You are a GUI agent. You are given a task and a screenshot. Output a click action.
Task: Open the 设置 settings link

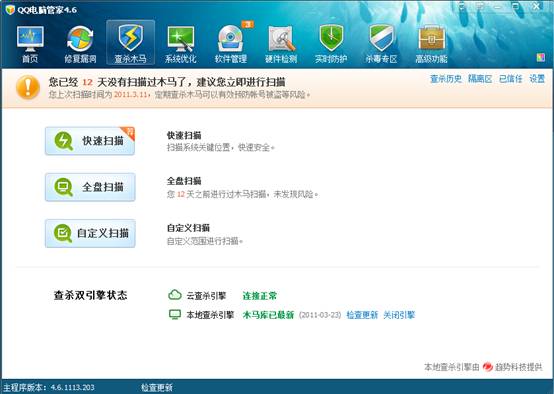point(537,79)
